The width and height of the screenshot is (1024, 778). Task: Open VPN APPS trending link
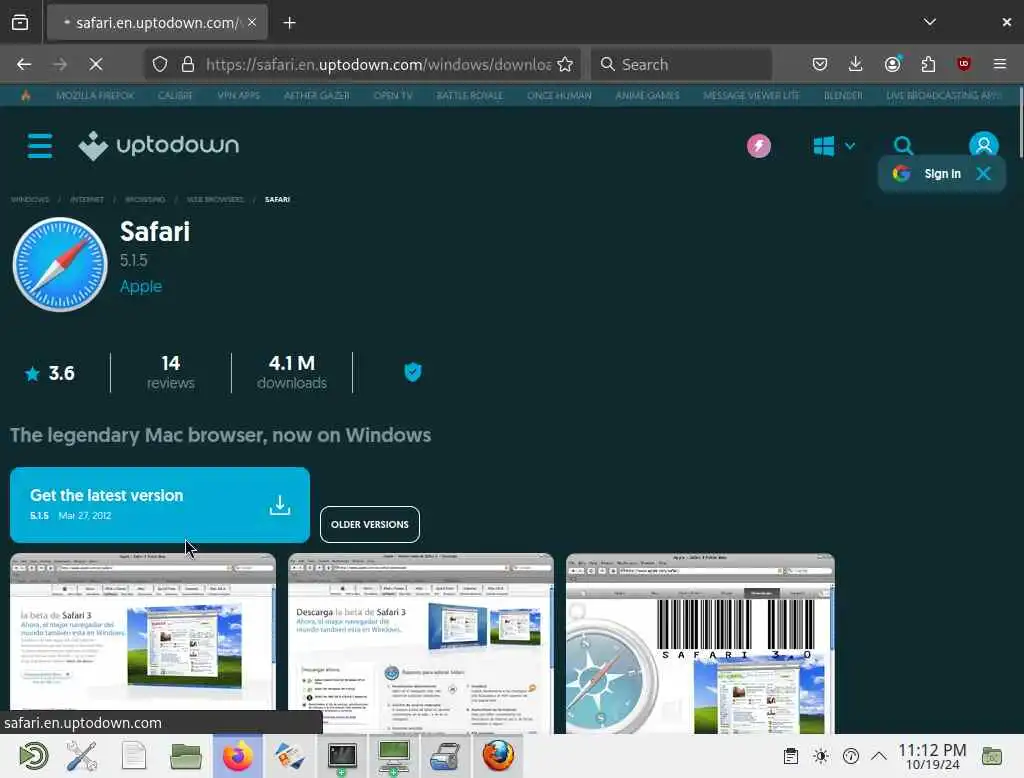coord(238,95)
